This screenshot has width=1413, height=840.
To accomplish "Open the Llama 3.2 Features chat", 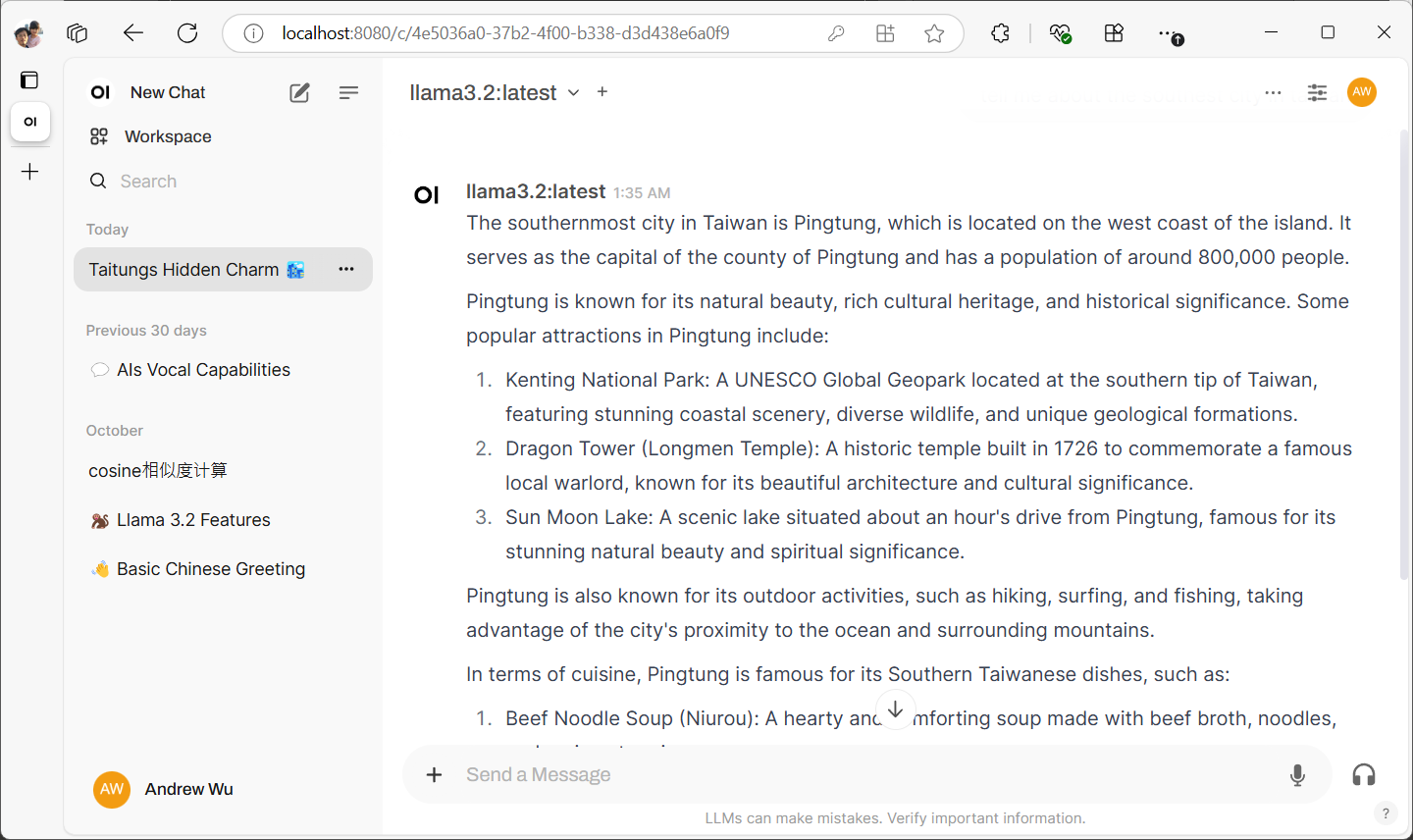I will (222, 520).
